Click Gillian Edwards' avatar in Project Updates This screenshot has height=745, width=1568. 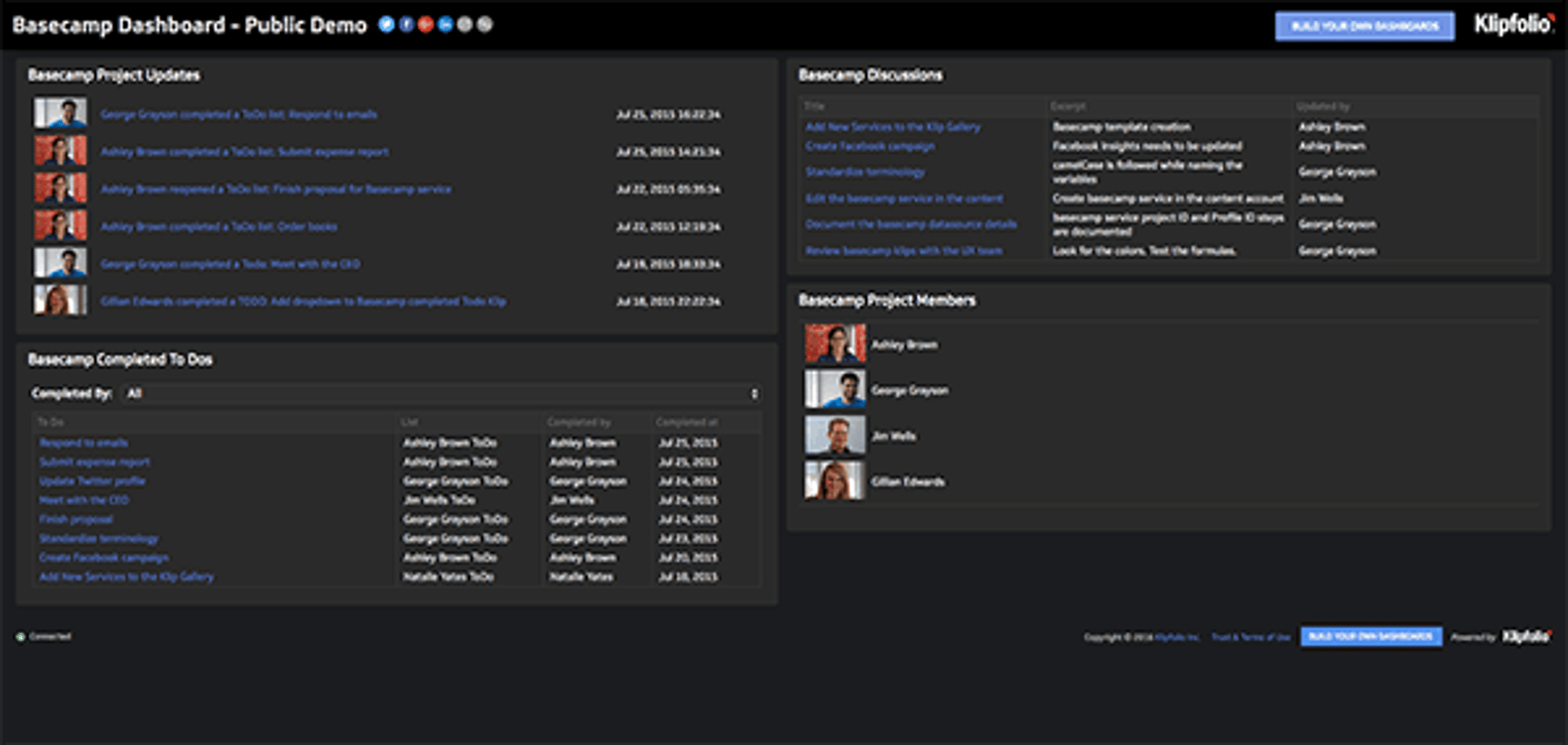(x=60, y=300)
